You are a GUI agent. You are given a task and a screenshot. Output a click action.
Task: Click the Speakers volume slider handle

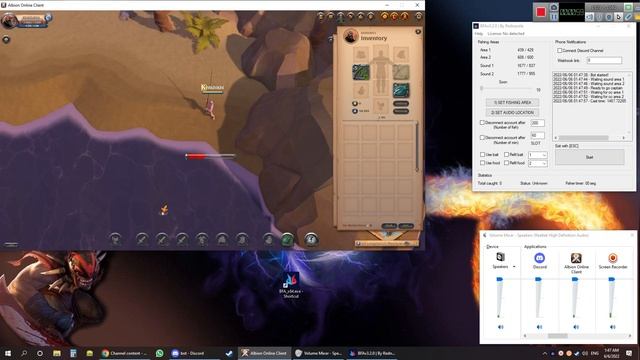click(x=500, y=279)
